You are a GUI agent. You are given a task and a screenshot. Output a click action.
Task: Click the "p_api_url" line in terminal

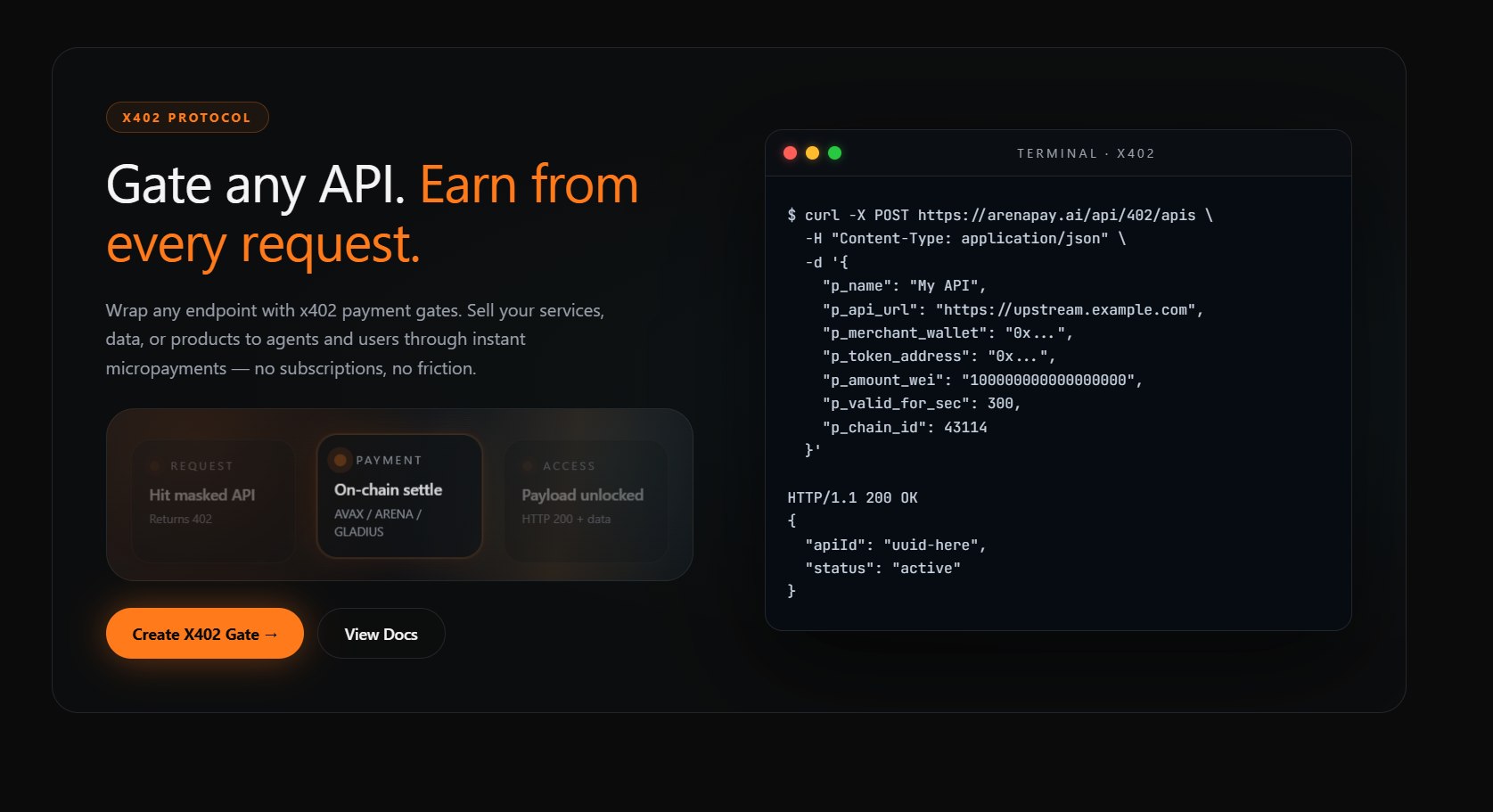pyautogui.click(x=1013, y=309)
